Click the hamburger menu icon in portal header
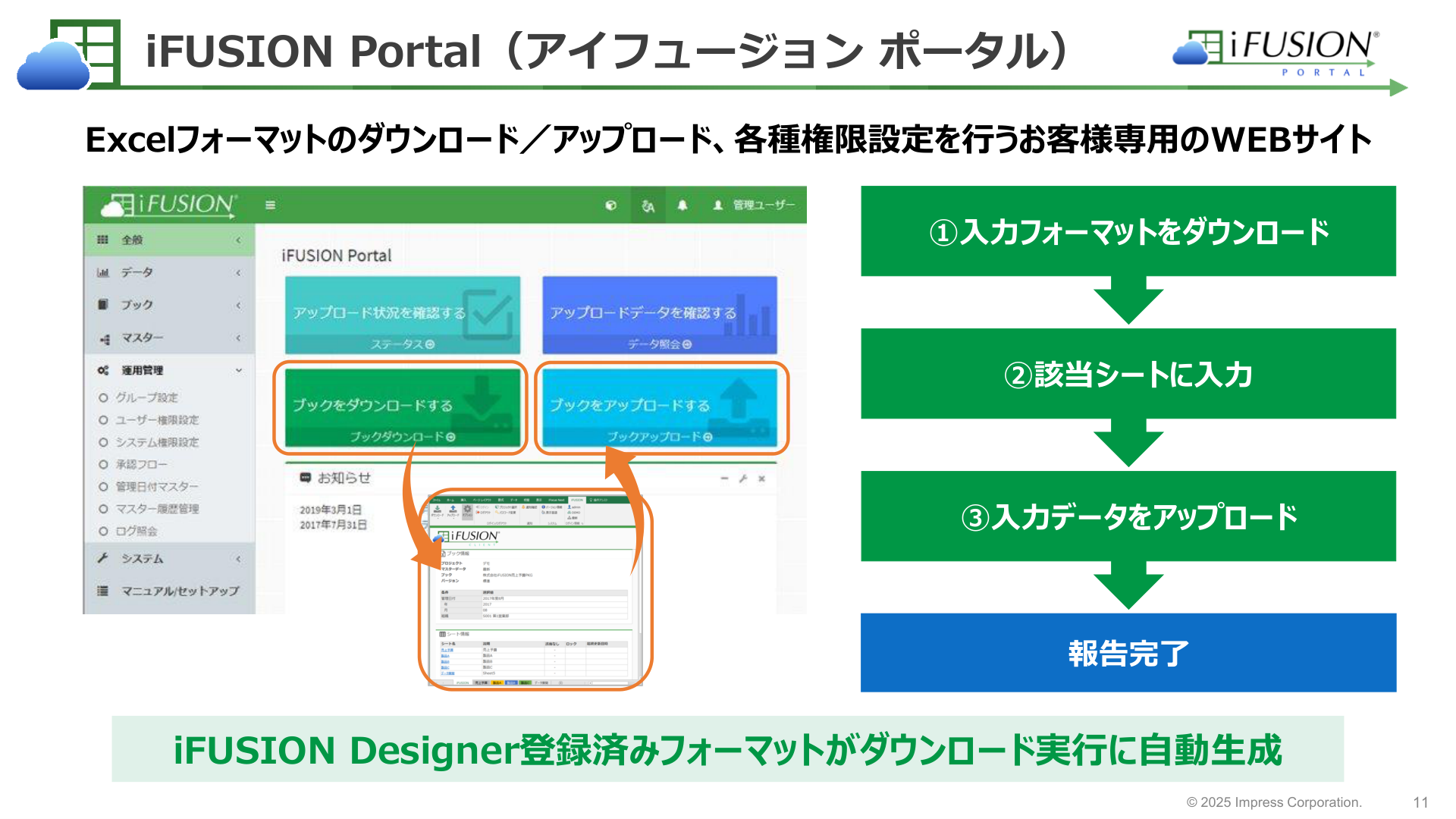 click(270, 205)
